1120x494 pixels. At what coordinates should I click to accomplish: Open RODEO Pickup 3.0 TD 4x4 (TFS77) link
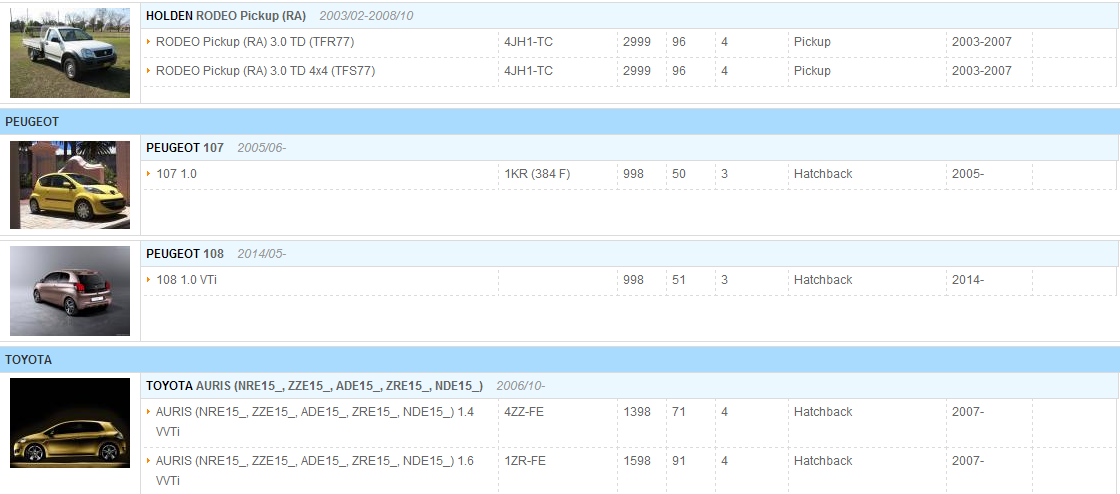pyautogui.click(x=265, y=71)
